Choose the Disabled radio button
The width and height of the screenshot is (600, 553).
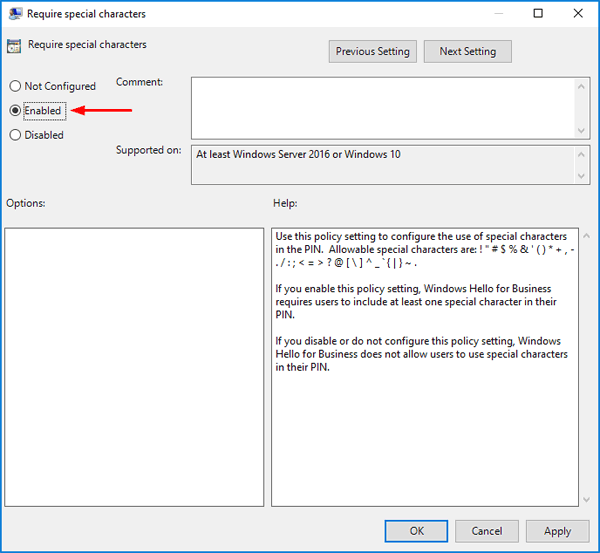pos(15,135)
